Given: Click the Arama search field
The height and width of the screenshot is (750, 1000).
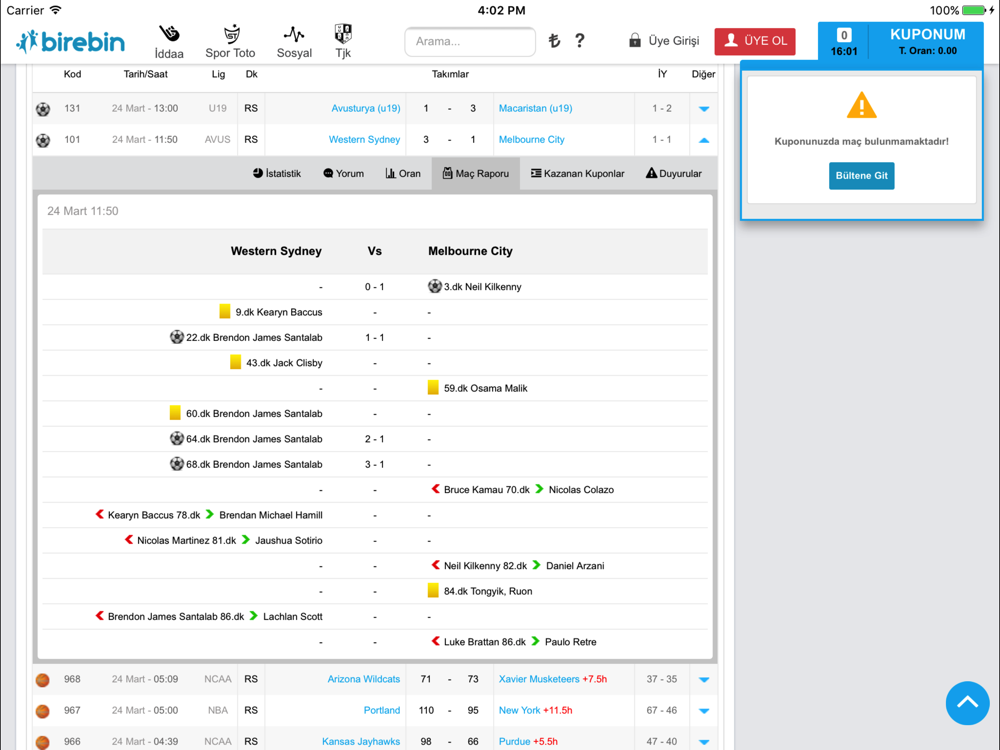Looking at the screenshot, I should [470, 42].
